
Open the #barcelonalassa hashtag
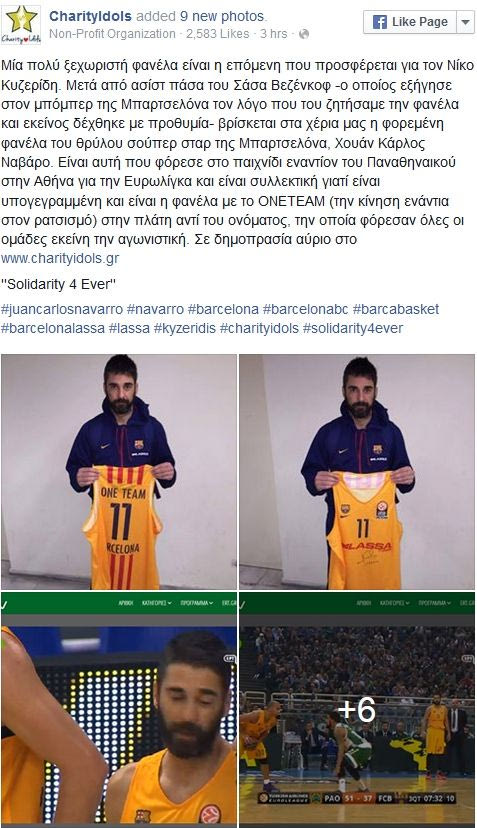[x=53, y=328]
